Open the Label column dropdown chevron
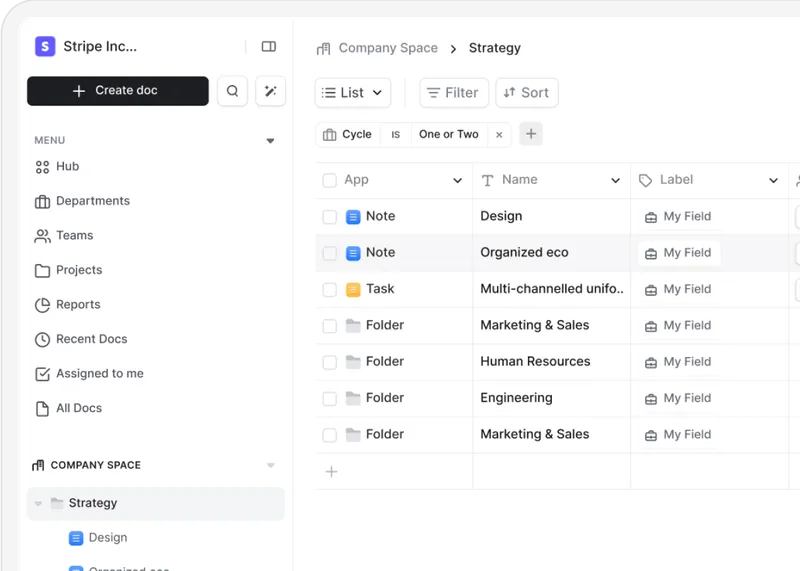Viewport: 800px width, 571px height. tap(773, 180)
